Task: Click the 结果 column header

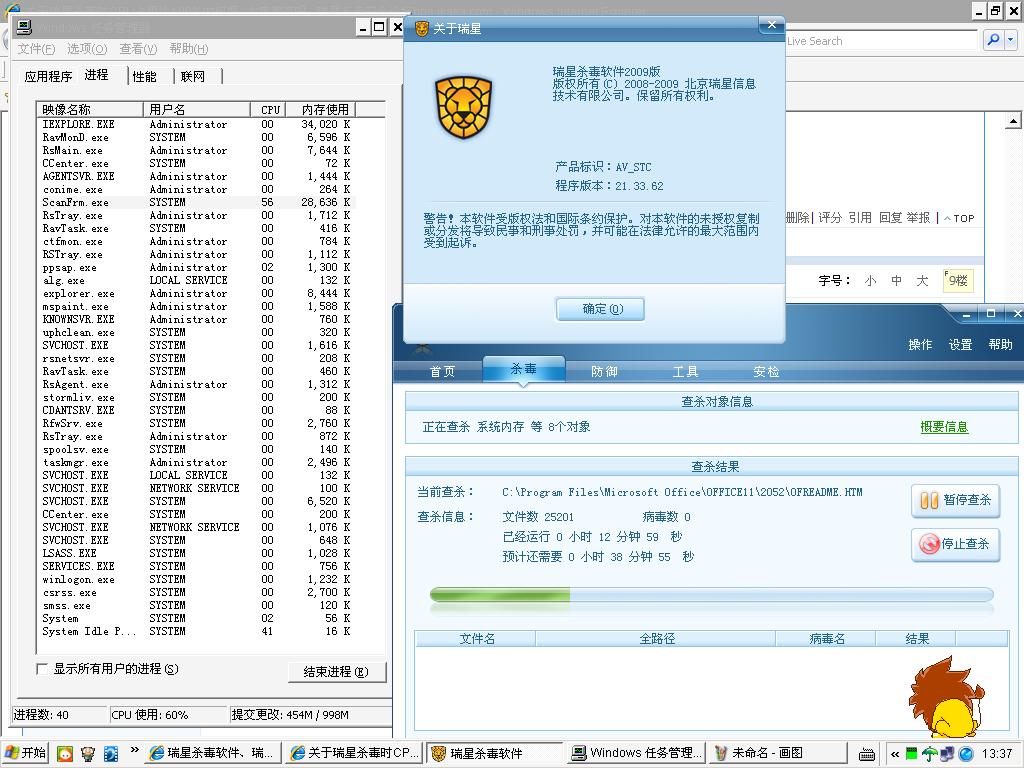Action: coord(917,639)
